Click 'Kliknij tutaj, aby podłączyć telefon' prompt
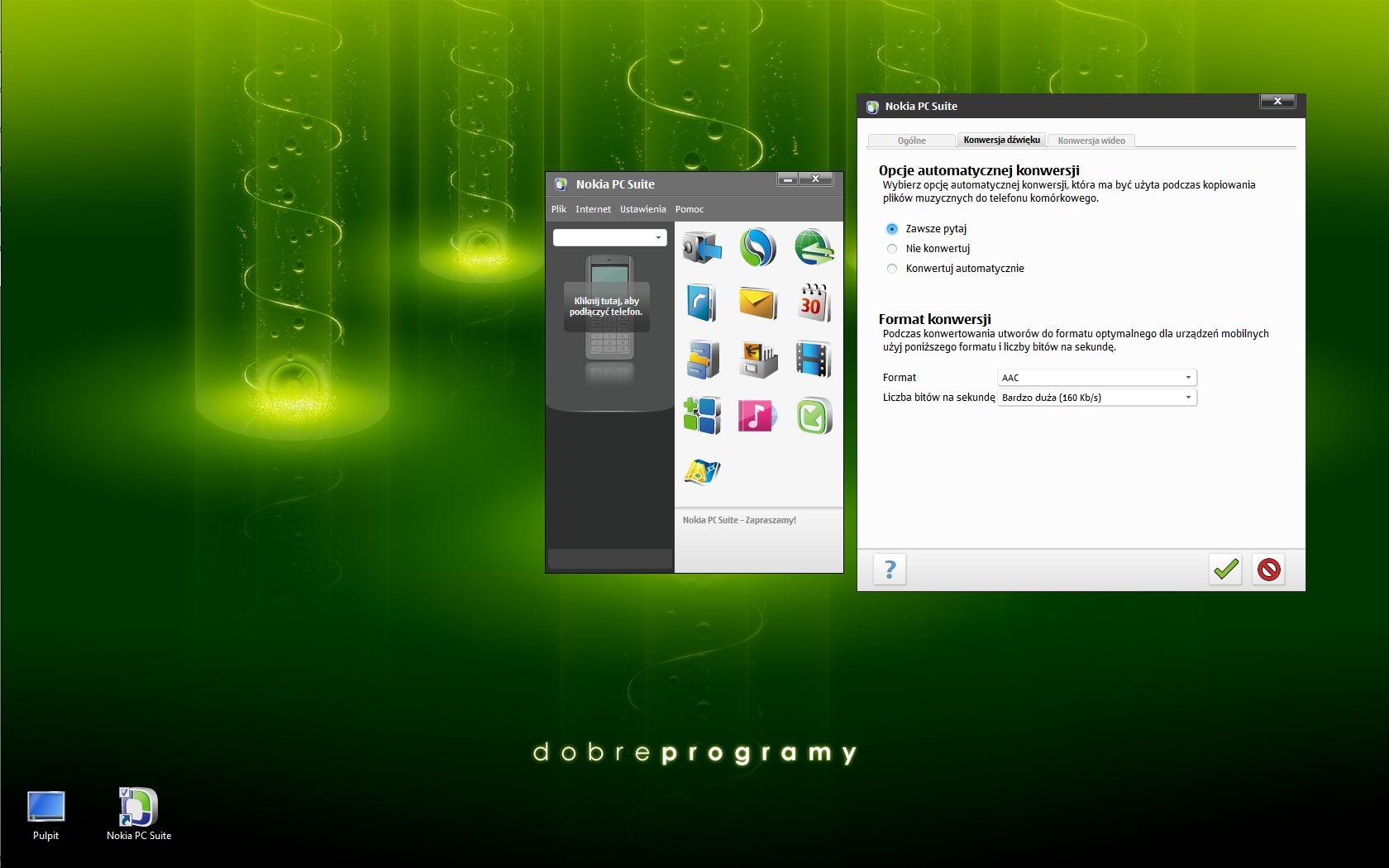Viewport: 1389px width, 868px height. coord(606,307)
